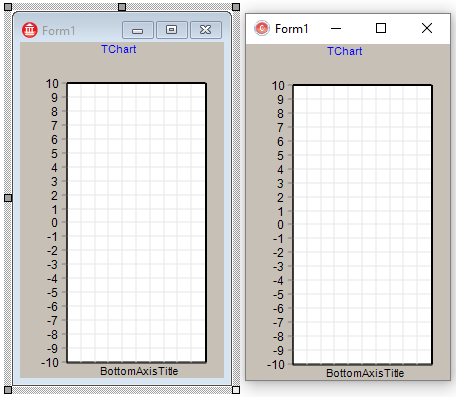Click the left axis label 10 in right chart
This screenshot has height=397, width=456.
point(278,86)
